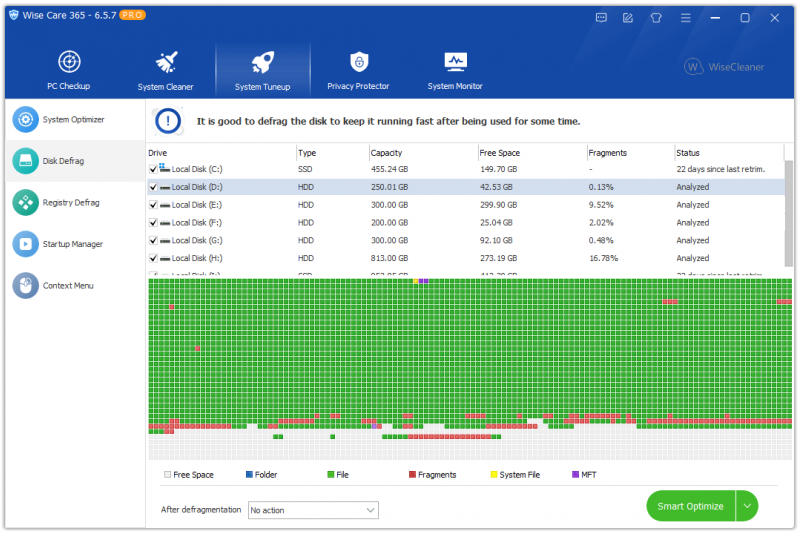Sort by the Type column header
The width and height of the screenshot is (800, 534).
click(307, 153)
